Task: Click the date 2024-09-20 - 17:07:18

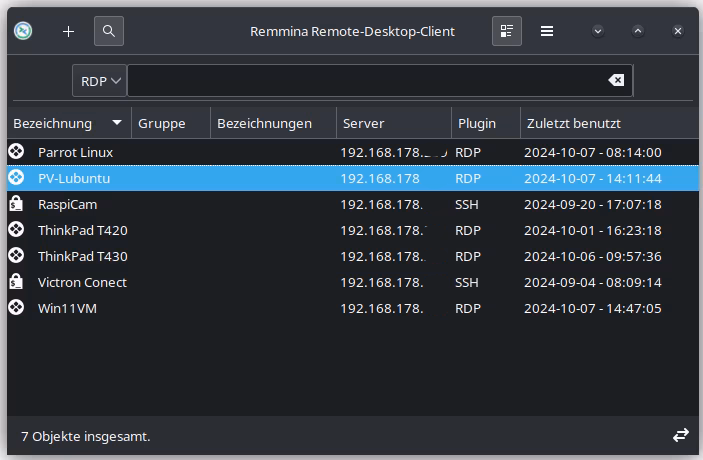Action: click(593, 204)
